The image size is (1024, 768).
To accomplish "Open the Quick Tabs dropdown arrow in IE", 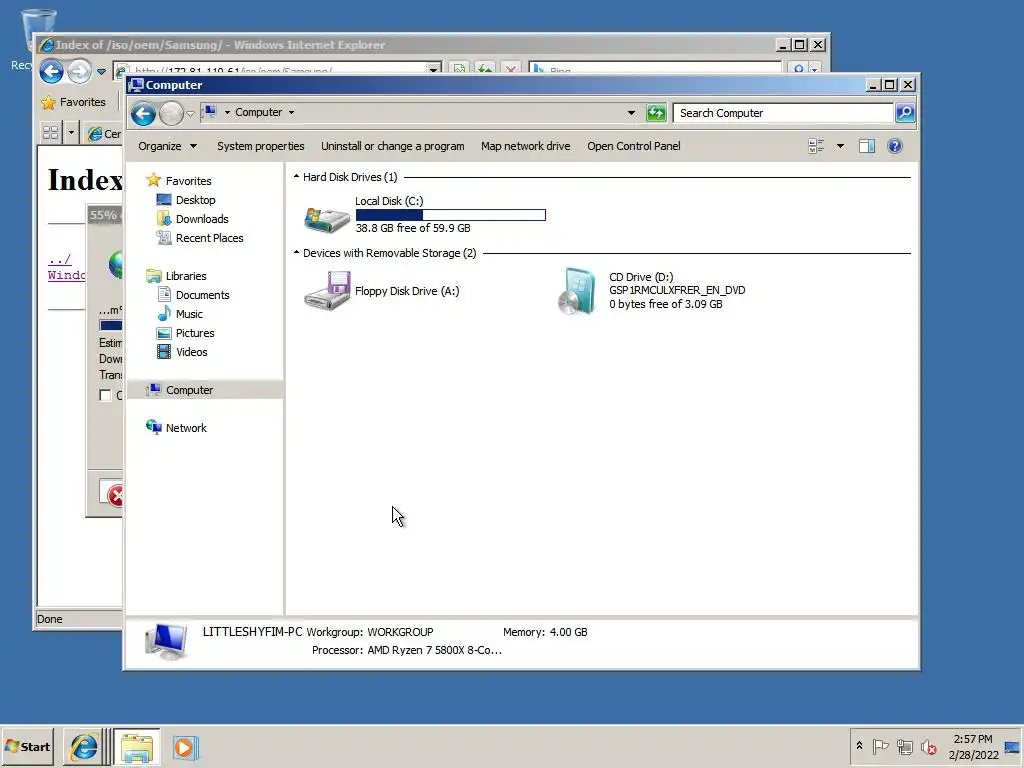I will 71,133.
